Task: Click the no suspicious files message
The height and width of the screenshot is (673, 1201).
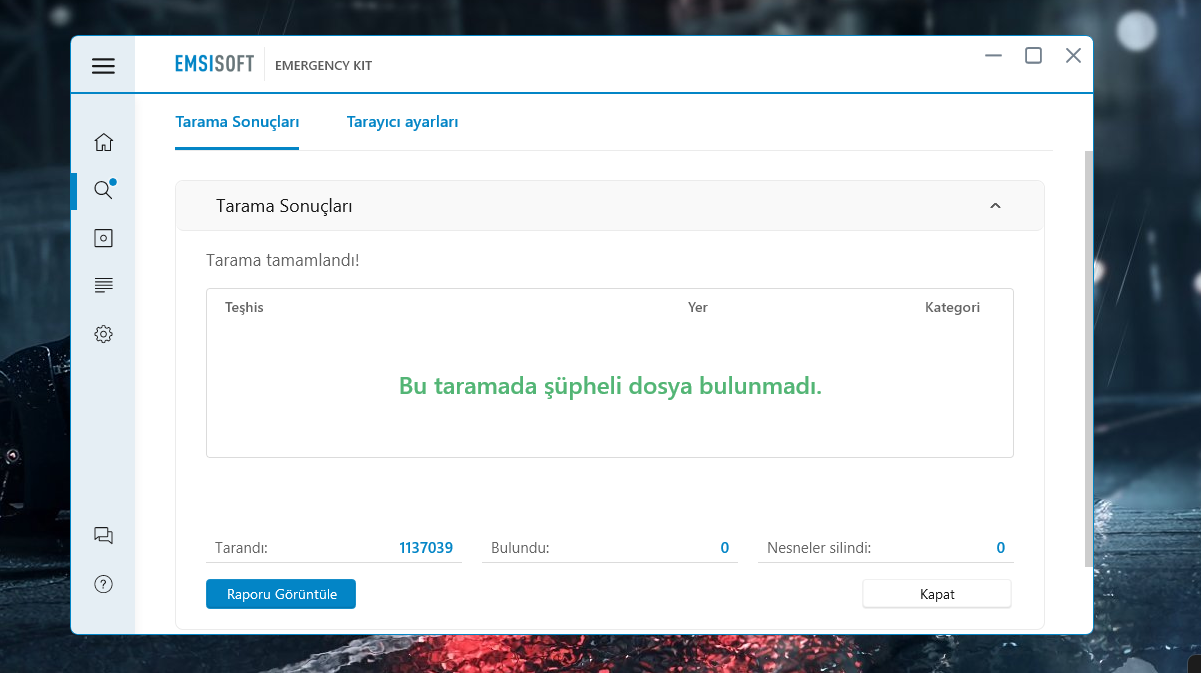Action: [610, 386]
